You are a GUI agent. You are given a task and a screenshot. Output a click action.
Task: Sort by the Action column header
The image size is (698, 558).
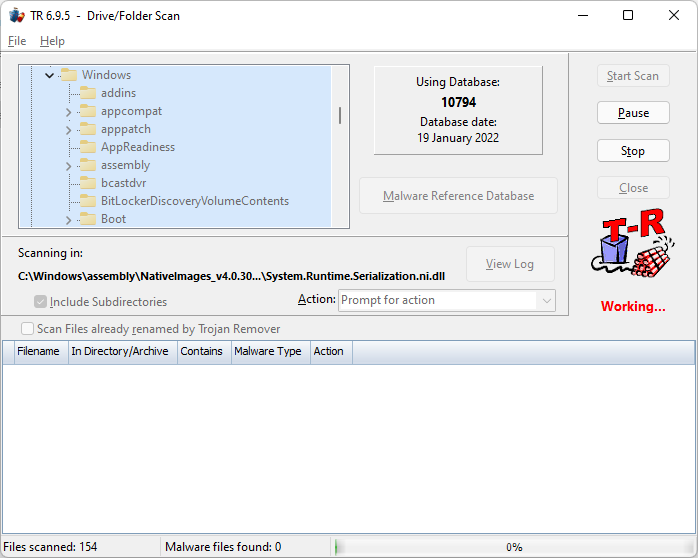(329, 352)
